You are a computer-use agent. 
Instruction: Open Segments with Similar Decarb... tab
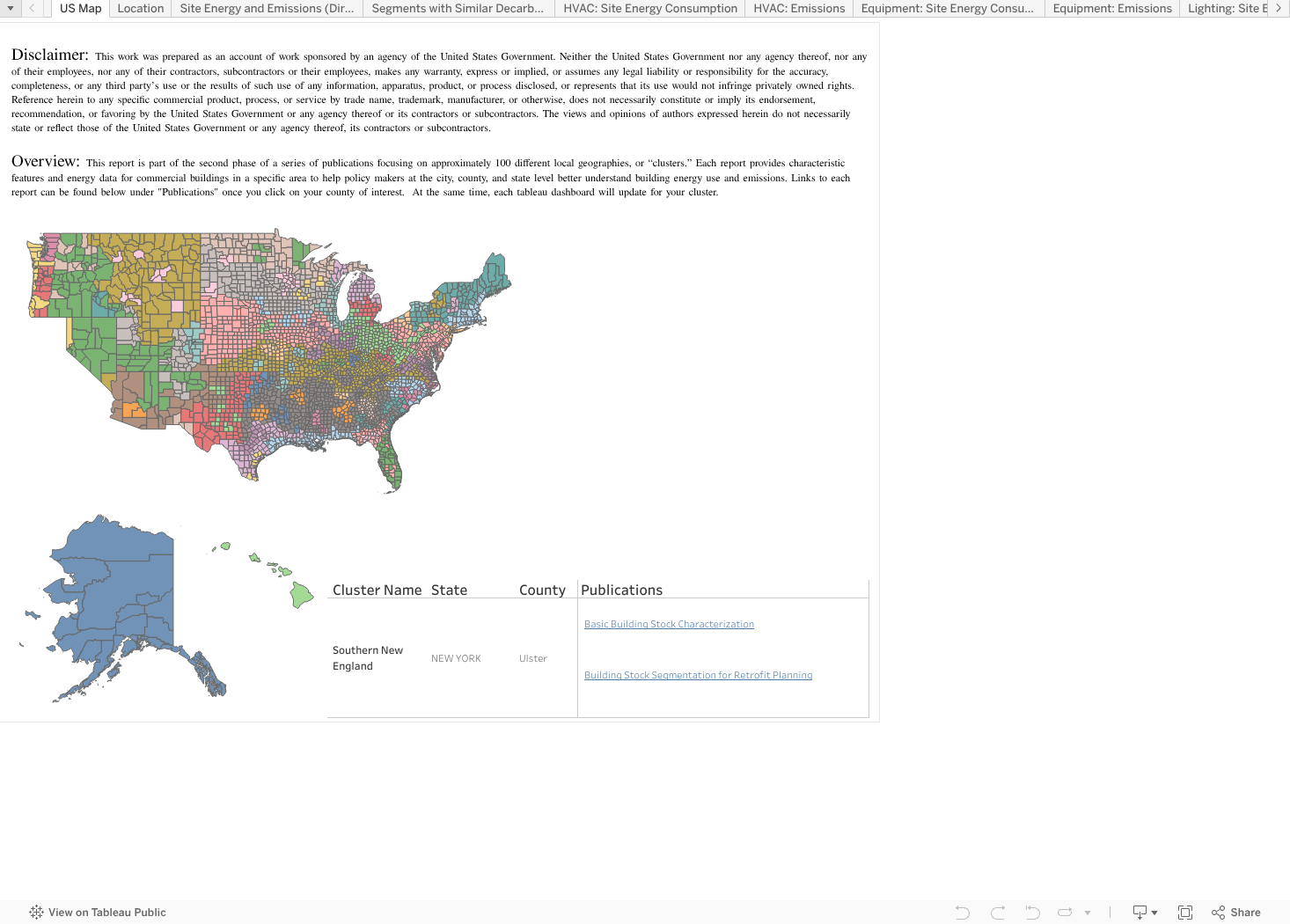pyautogui.click(x=458, y=8)
